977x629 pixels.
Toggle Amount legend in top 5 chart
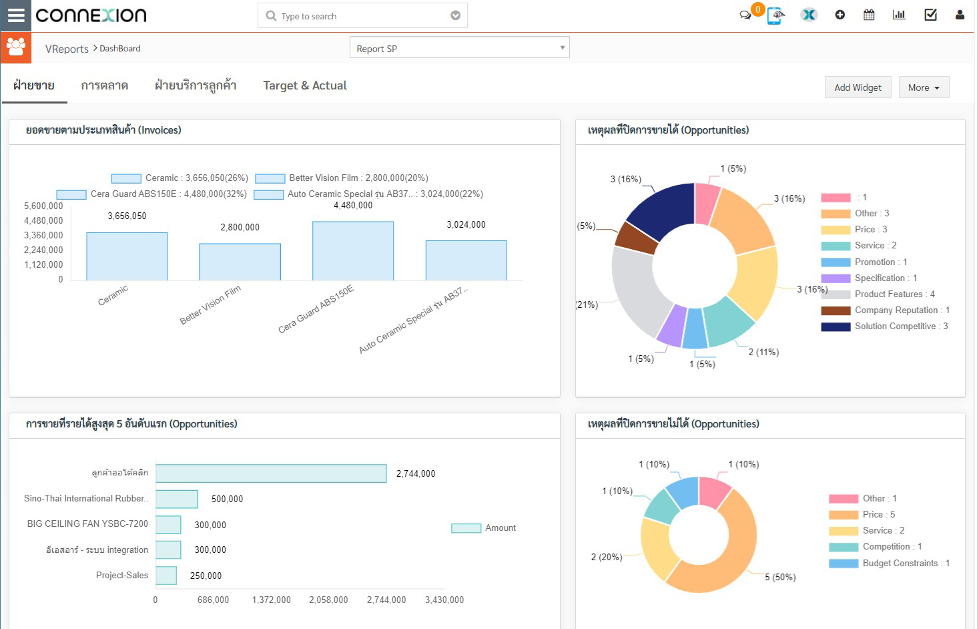pyautogui.click(x=466, y=528)
